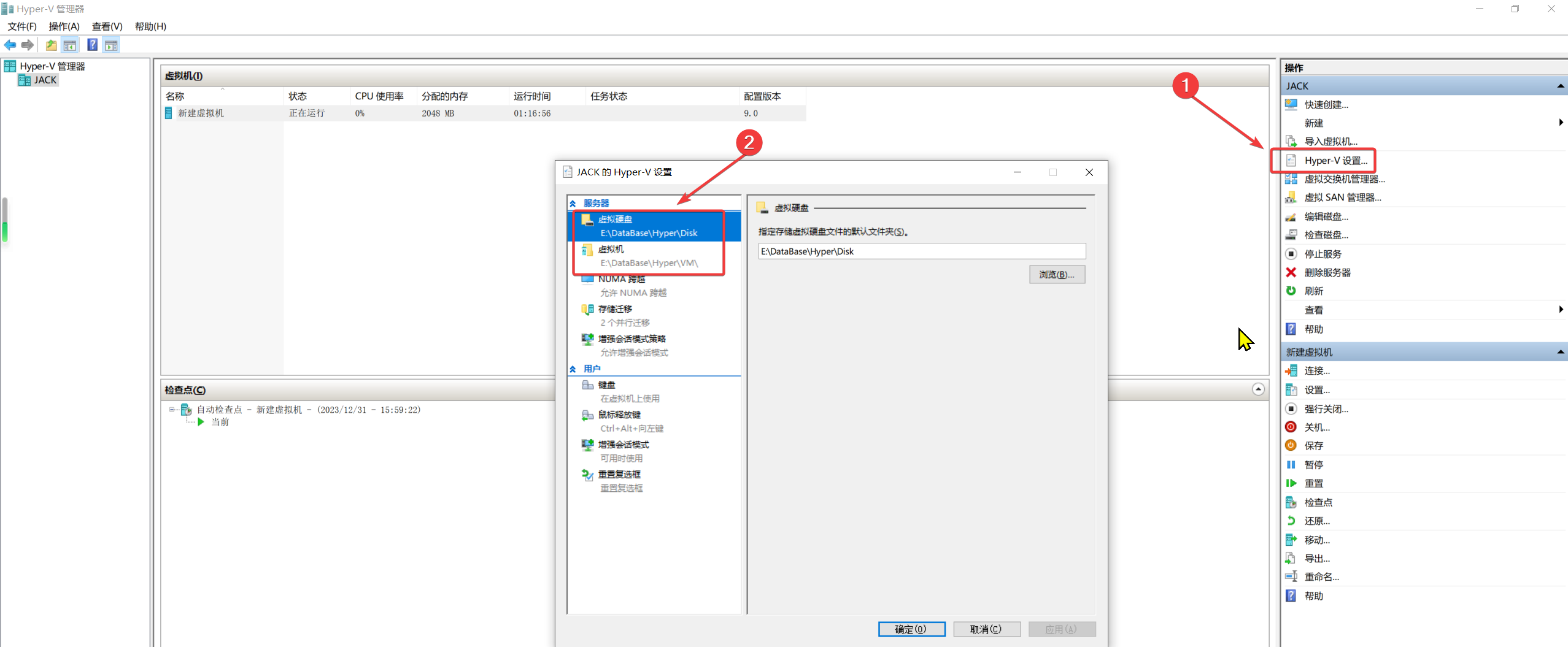Click Save (保存) VM action
1568x647 pixels.
coord(1313,446)
